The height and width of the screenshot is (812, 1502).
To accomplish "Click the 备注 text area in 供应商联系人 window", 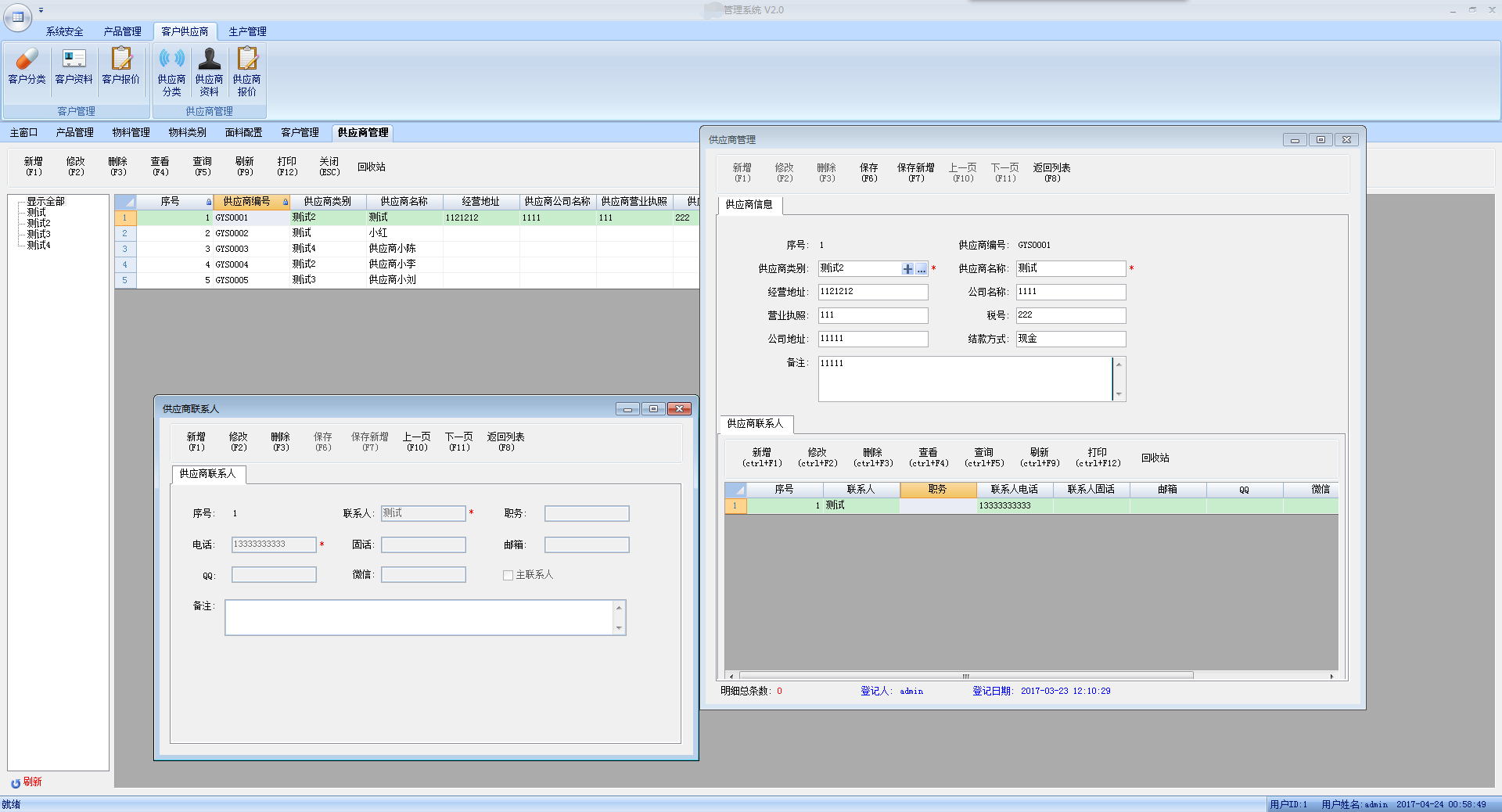I will (419, 618).
